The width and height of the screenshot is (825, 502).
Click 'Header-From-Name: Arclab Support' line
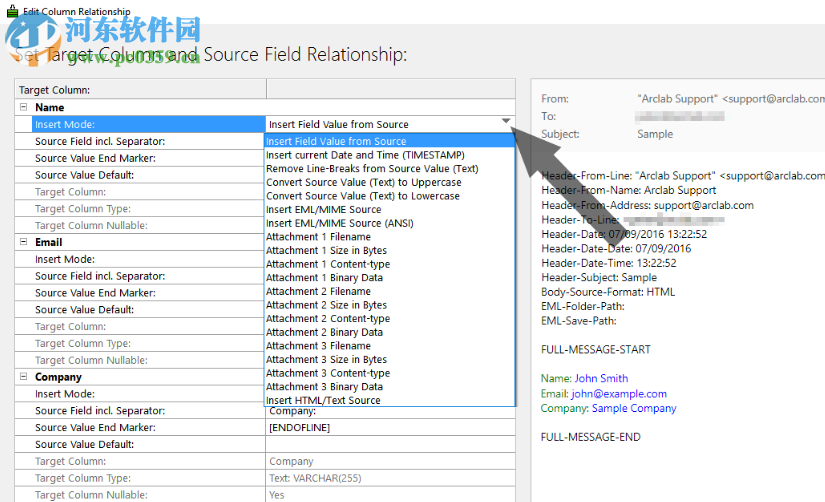click(x=628, y=190)
